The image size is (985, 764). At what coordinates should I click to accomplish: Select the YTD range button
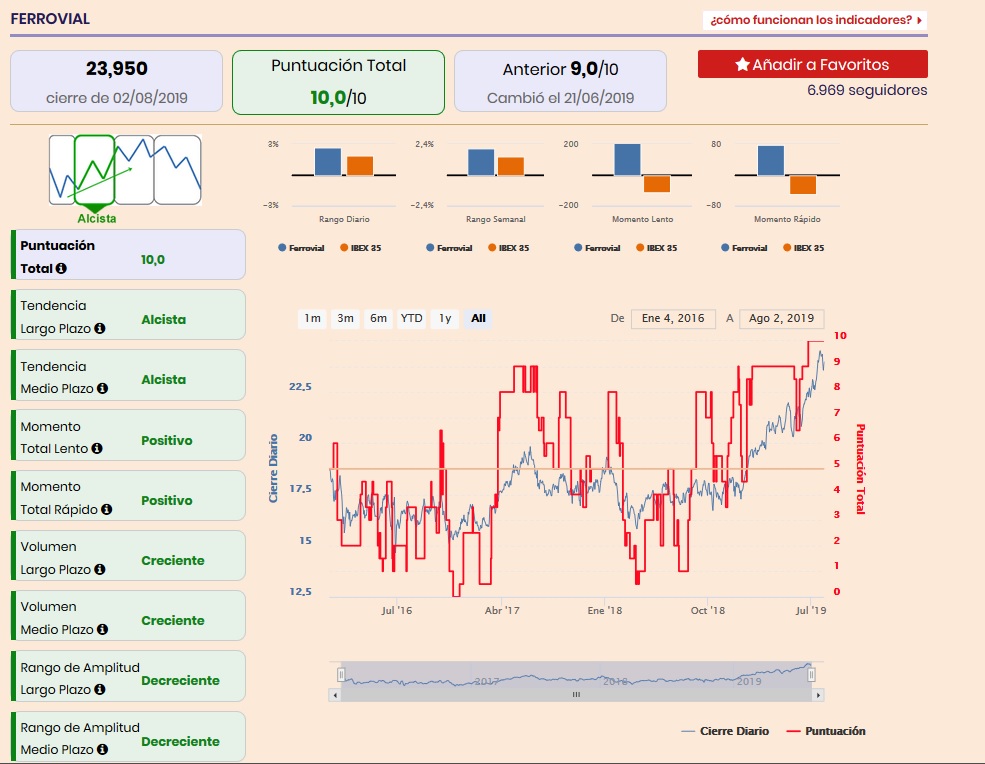(x=411, y=319)
